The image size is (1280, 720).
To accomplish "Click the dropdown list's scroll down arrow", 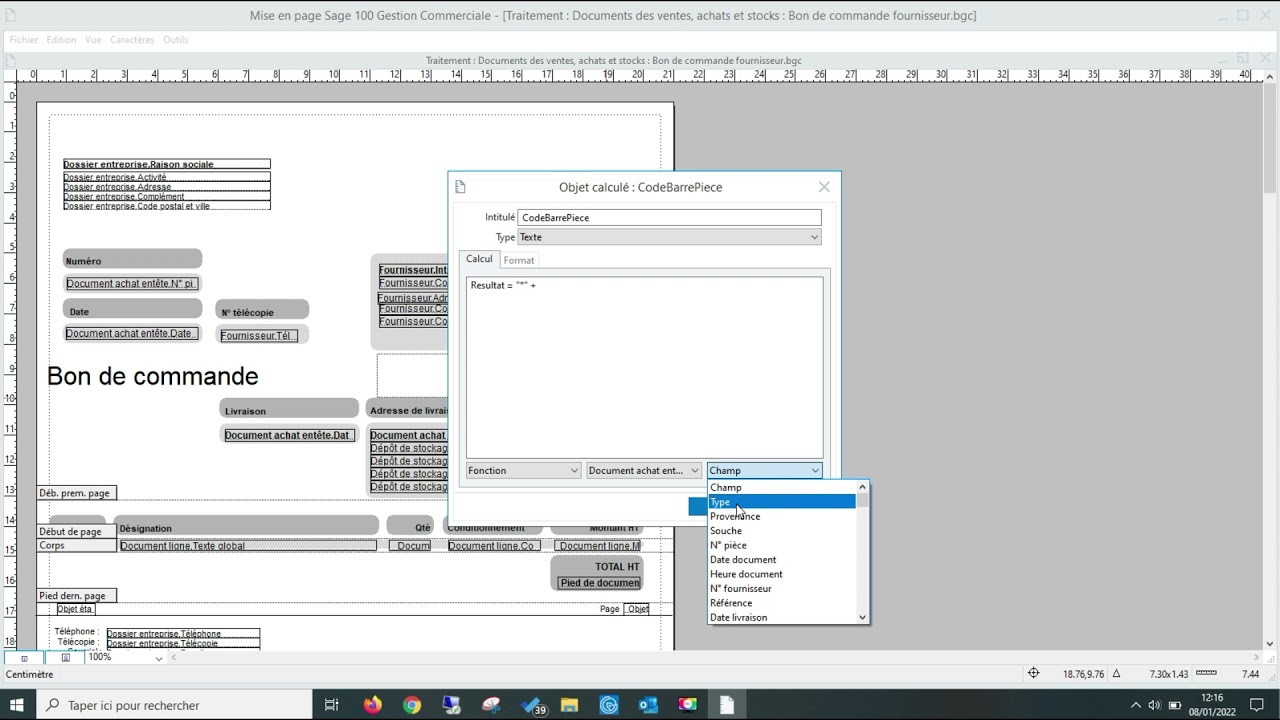I will 862,617.
